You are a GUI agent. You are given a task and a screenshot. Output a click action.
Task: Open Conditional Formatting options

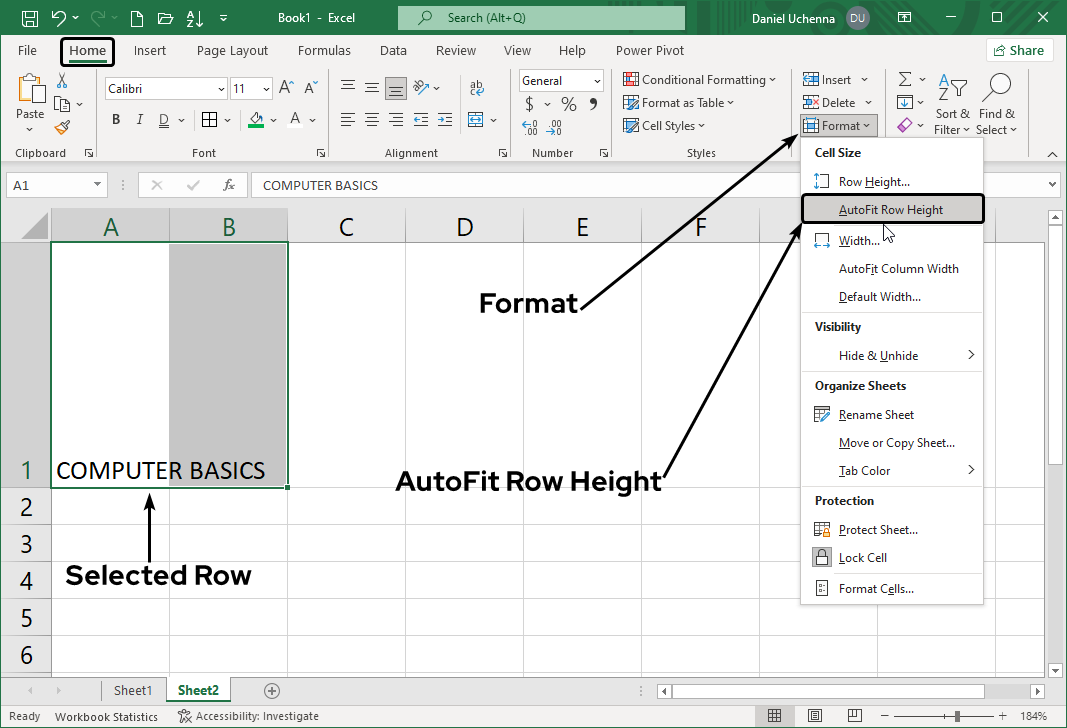[x=700, y=79]
